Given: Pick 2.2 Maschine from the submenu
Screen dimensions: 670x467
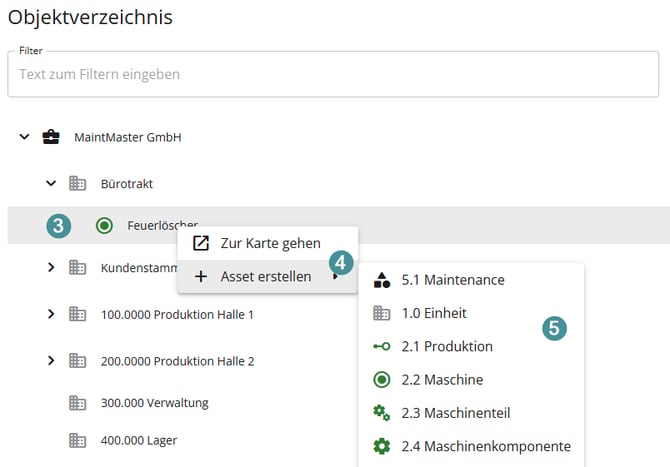Looking at the screenshot, I should 471,379.
